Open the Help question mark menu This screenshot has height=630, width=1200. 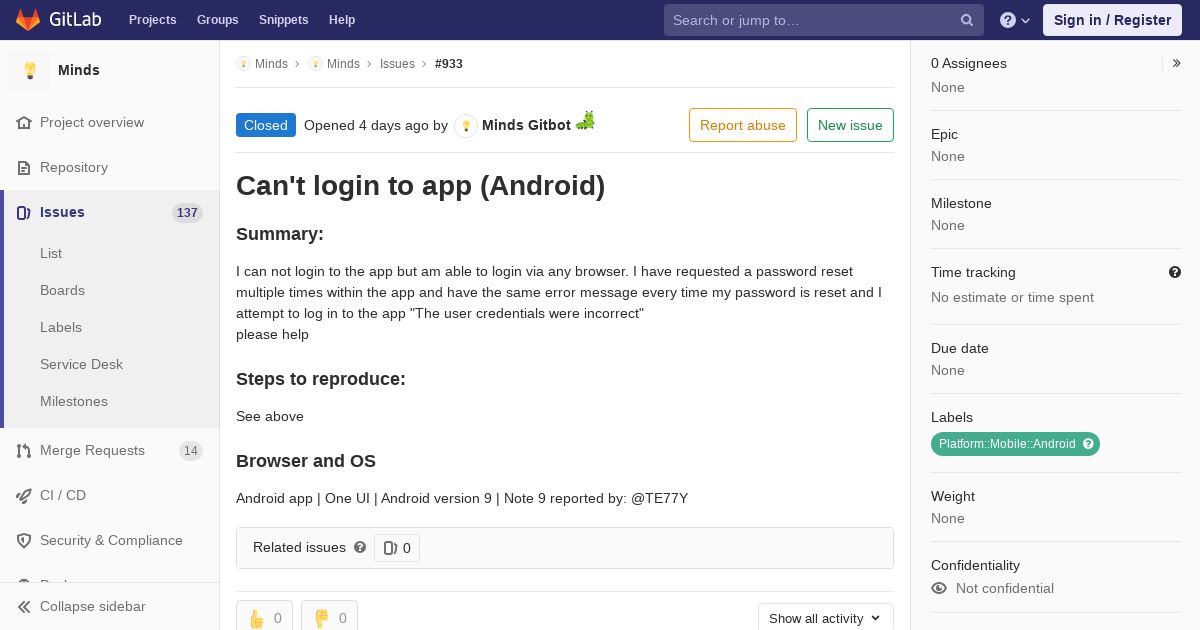point(1015,20)
